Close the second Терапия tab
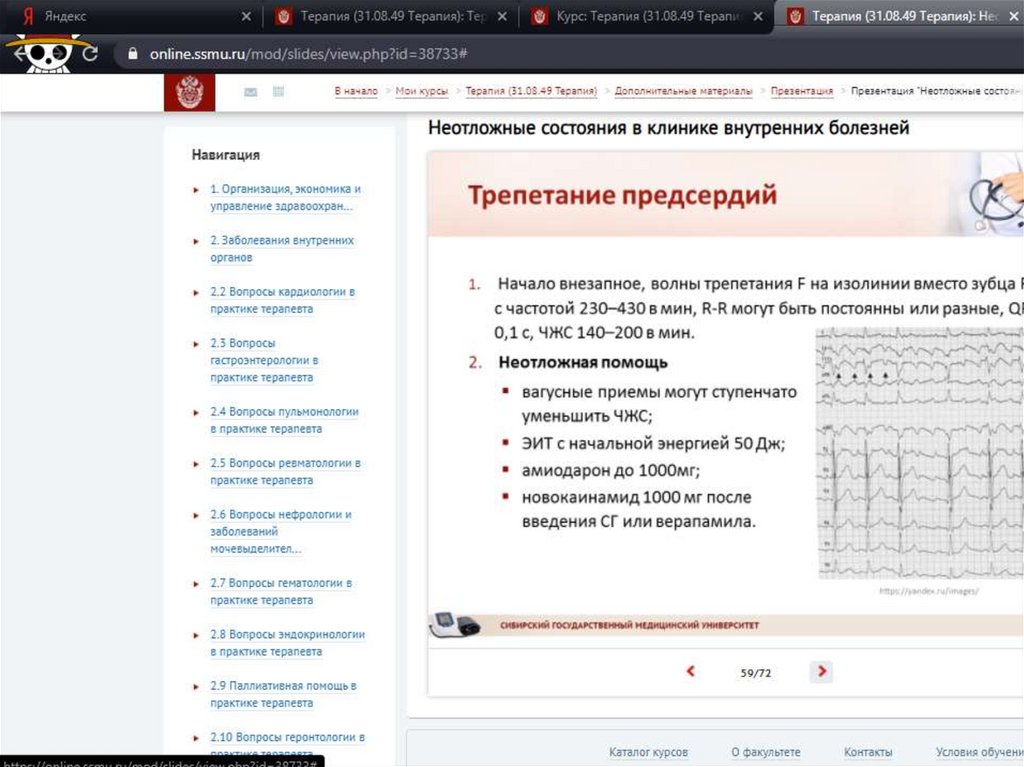This screenshot has height=767, width=1024. pyautogui.click(x=502, y=16)
